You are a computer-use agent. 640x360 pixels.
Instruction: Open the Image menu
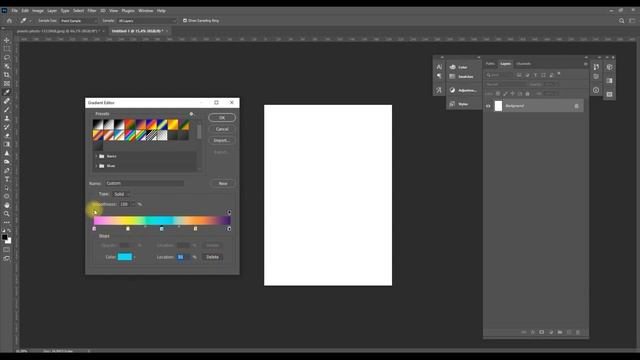pos(38,11)
